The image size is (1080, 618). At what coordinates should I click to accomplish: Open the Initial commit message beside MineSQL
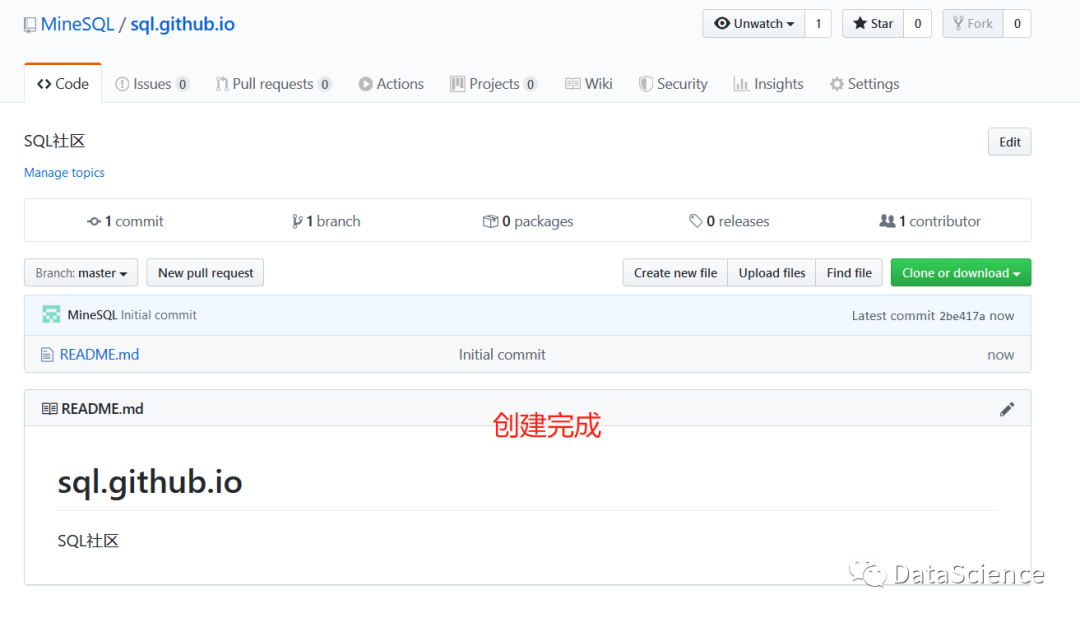(158, 315)
